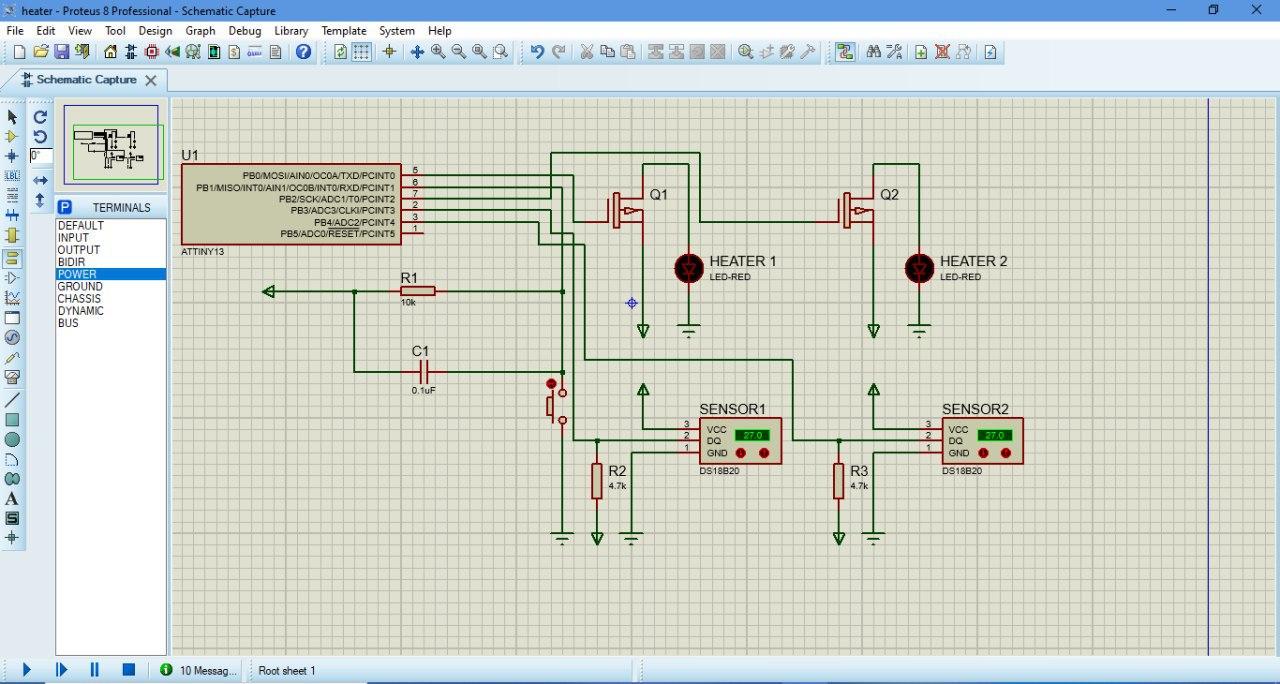Click the push button switch component
Viewport: 1280px width, 684px height.
click(x=555, y=402)
